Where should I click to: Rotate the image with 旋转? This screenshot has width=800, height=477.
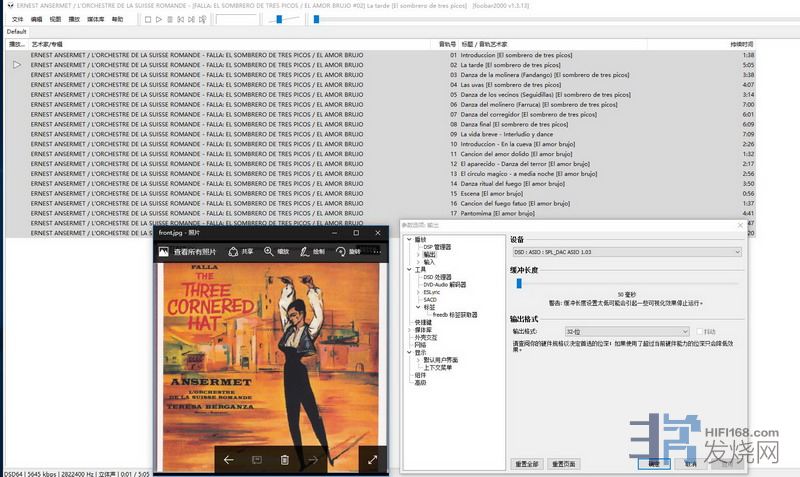[347, 252]
